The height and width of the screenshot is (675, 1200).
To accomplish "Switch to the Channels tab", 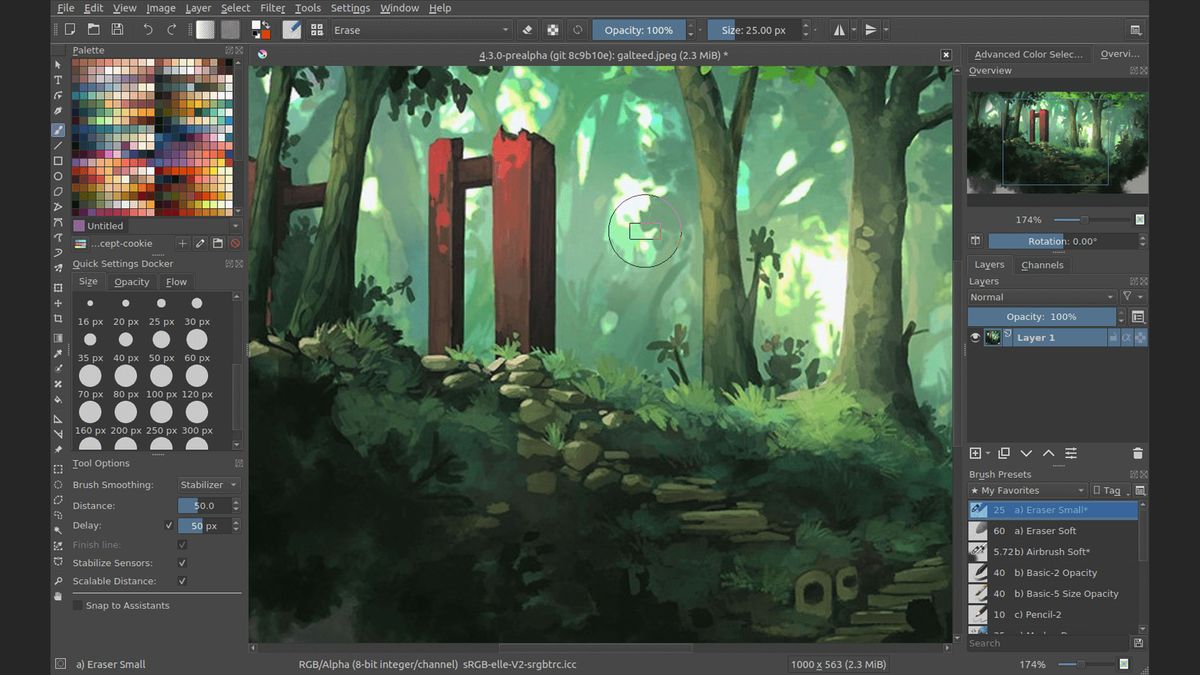I will pyautogui.click(x=1042, y=265).
